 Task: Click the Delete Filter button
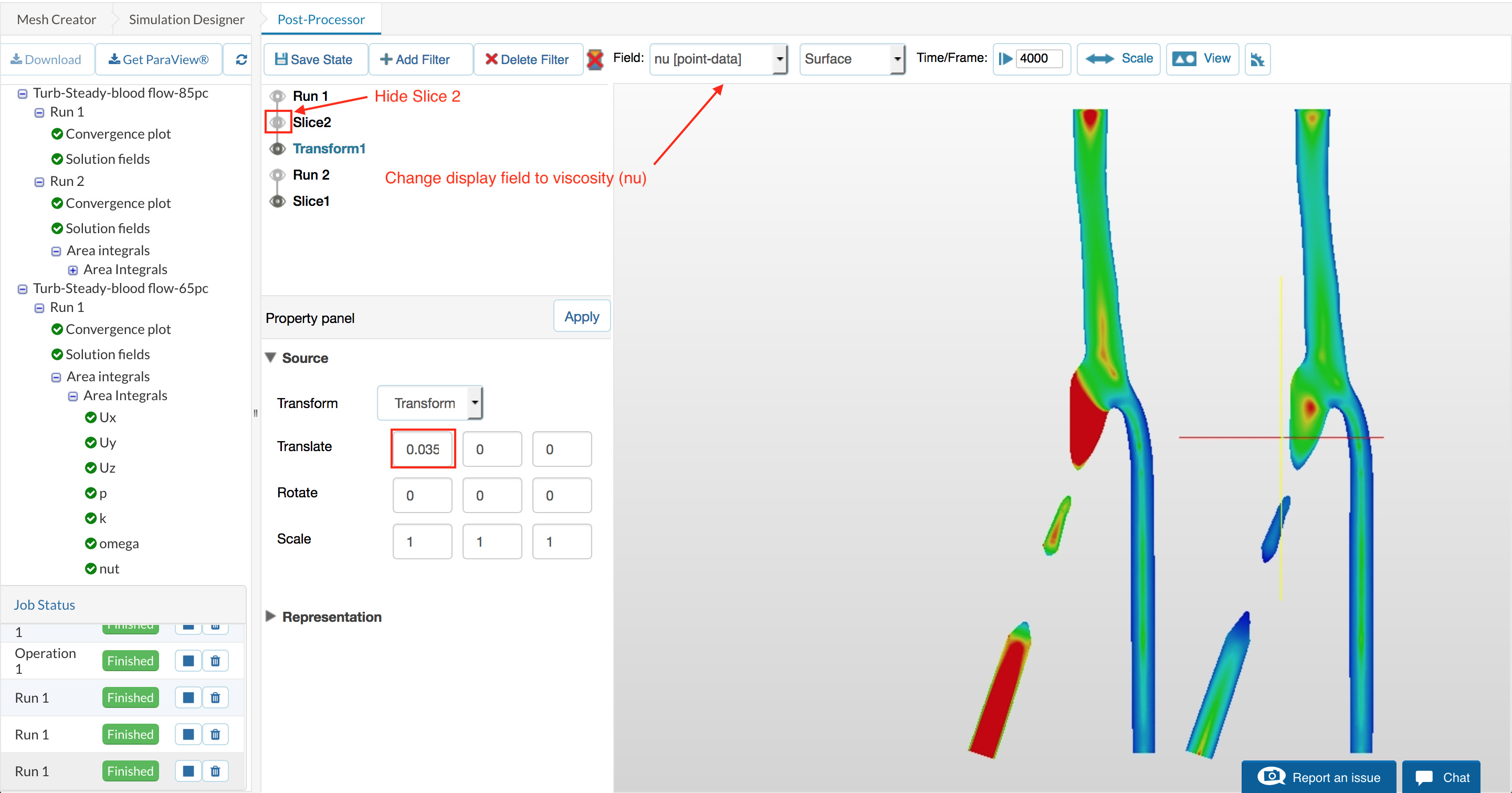point(527,59)
